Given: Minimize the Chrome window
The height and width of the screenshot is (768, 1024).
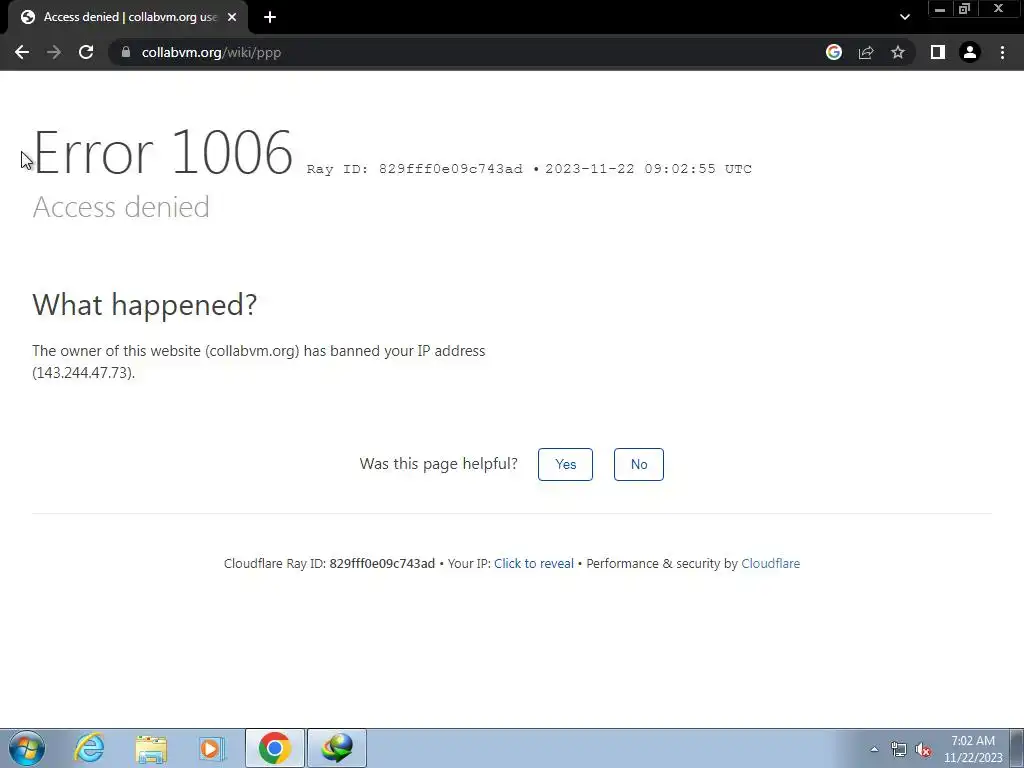Looking at the screenshot, I should pos(939,9).
